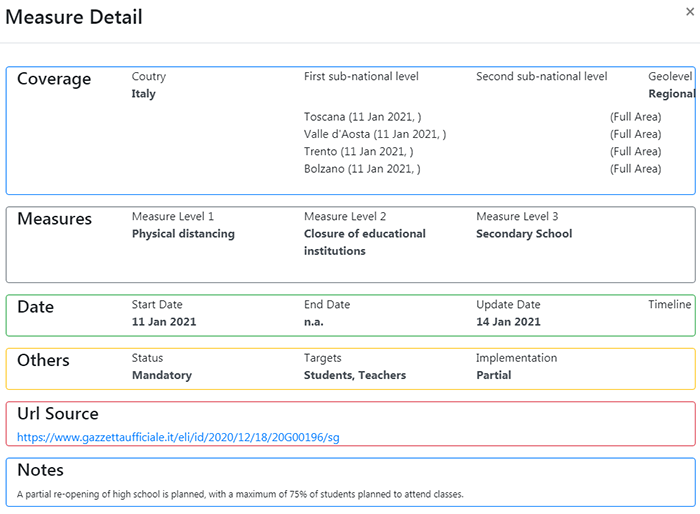Click the Toscana region entry
The image size is (700, 514).
tap(362, 117)
